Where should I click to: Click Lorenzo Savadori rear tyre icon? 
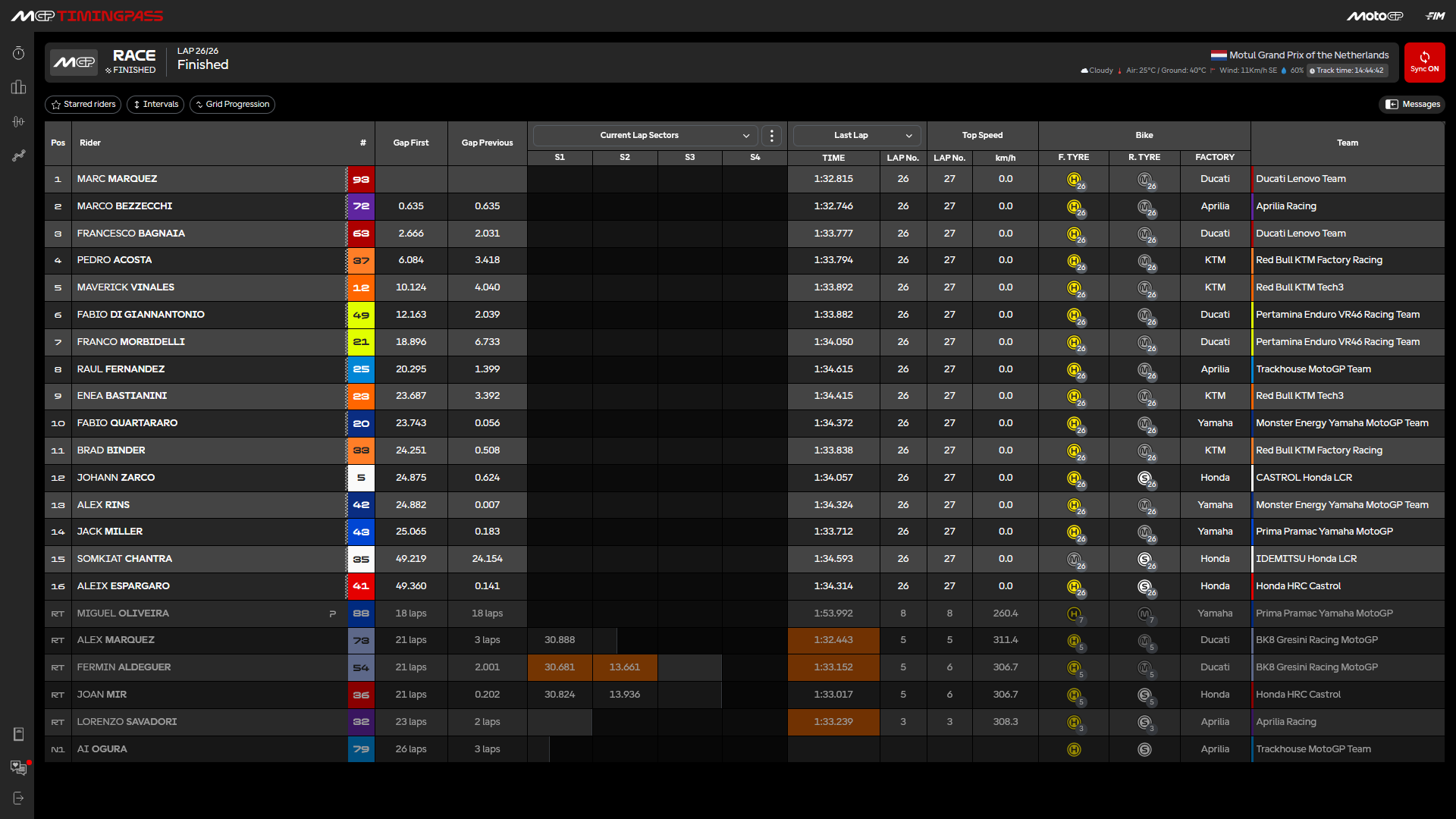click(x=1145, y=723)
